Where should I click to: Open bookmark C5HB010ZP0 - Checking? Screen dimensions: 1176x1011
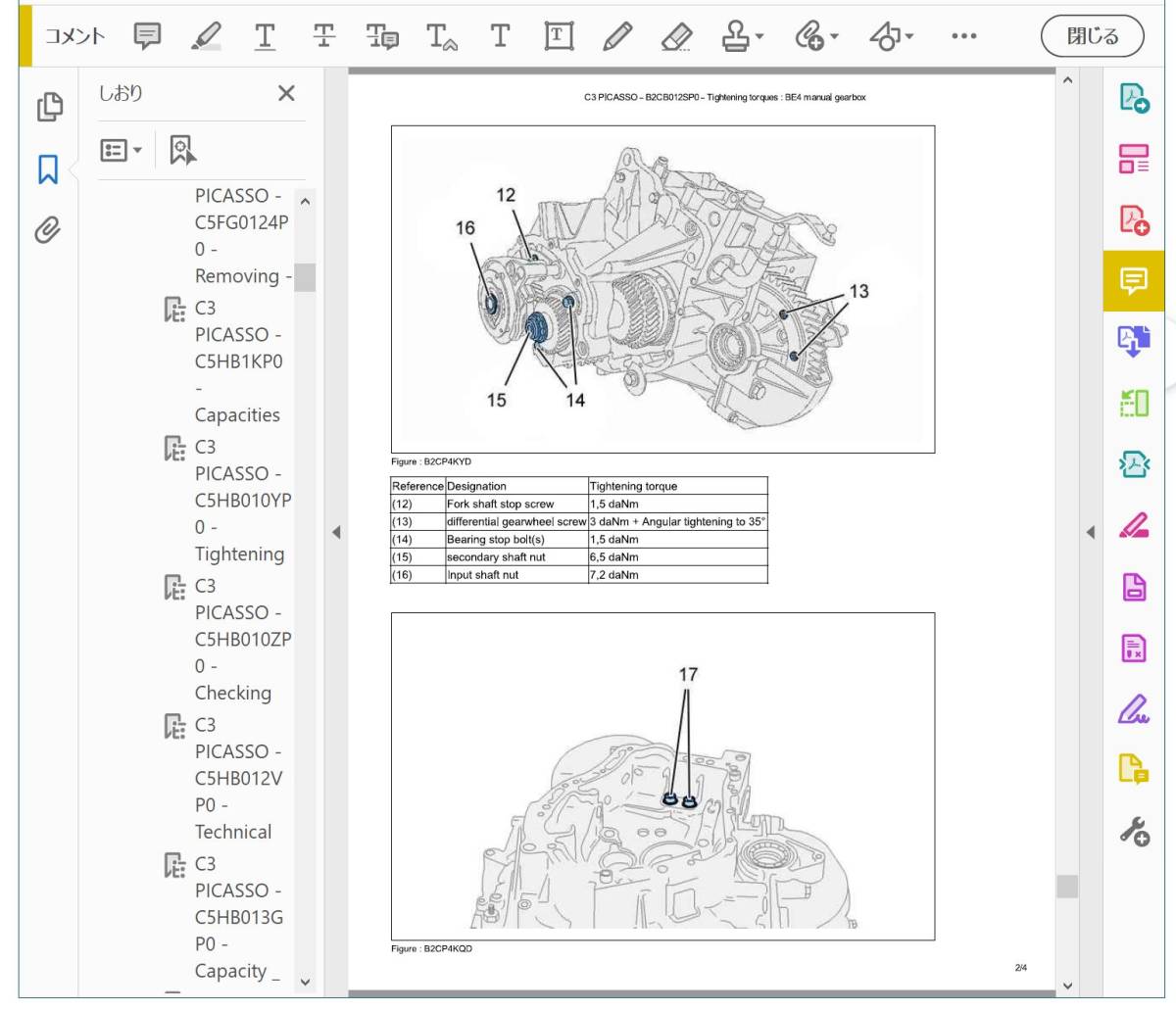click(x=242, y=639)
